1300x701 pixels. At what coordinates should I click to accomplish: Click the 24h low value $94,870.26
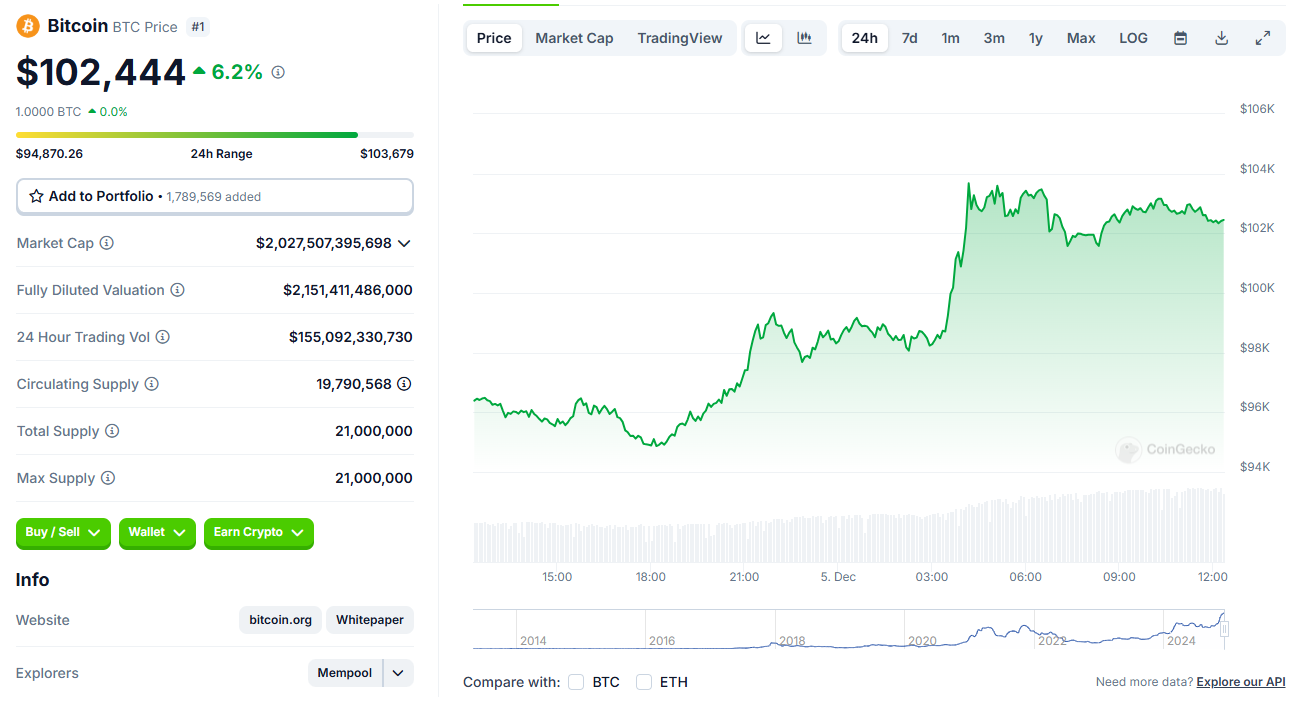(x=49, y=154)
